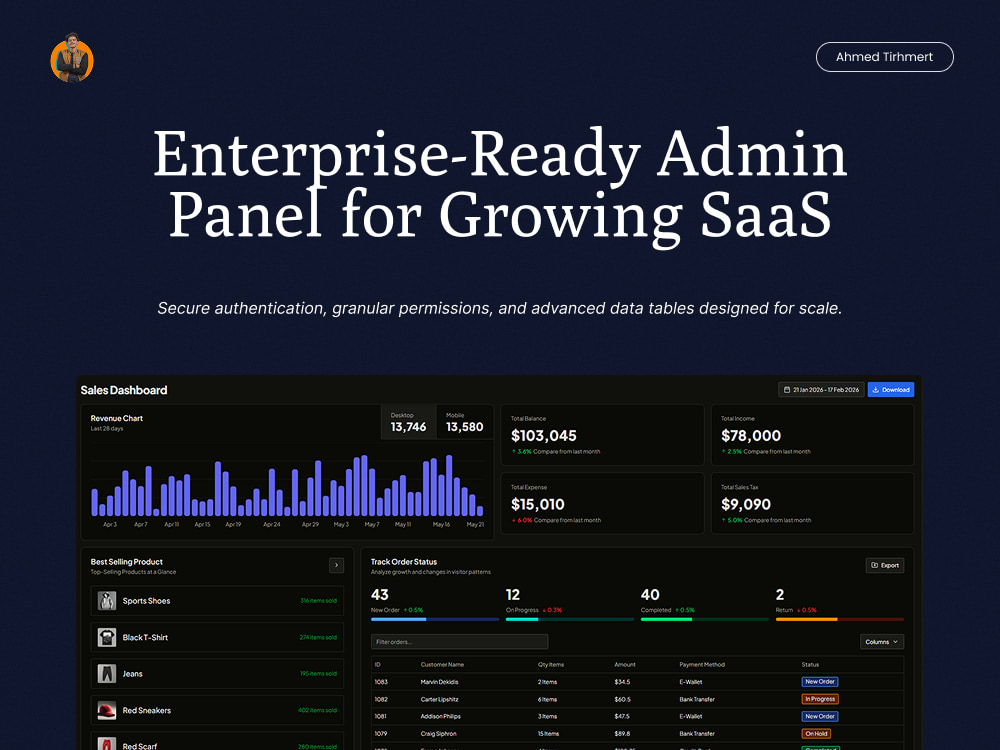Image resolution: width=1000 pixels, height=750 pixels.
Task: Select the Sports Shoes product row
Action: pos(217,601)
